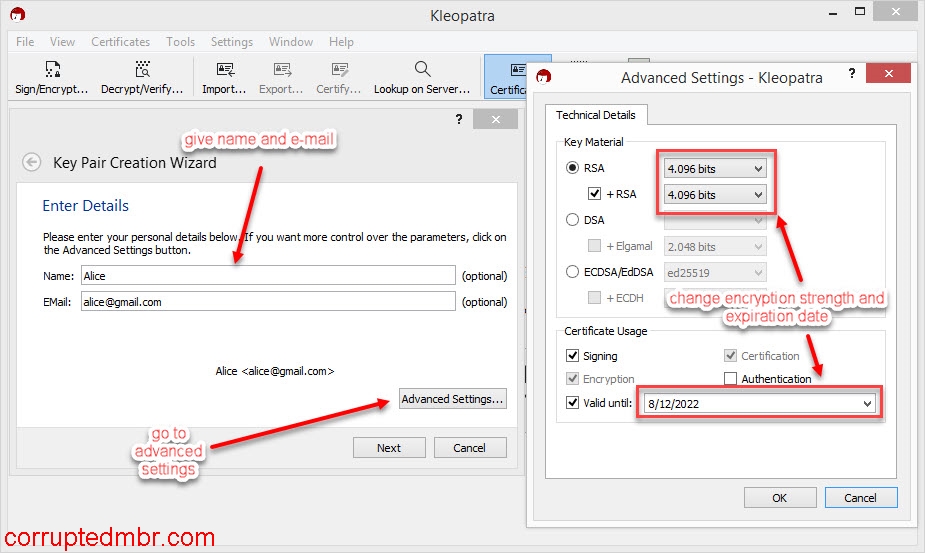This screenshot has height=553, width=925.
Task: Click the wizard help question mark
Action: (459, 119)
